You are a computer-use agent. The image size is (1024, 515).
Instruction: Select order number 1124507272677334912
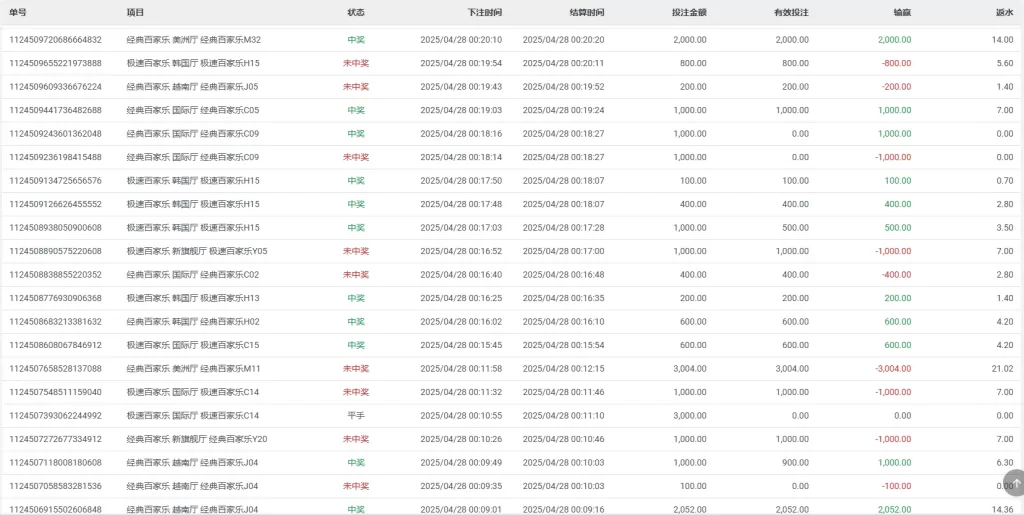pos(56,439)
